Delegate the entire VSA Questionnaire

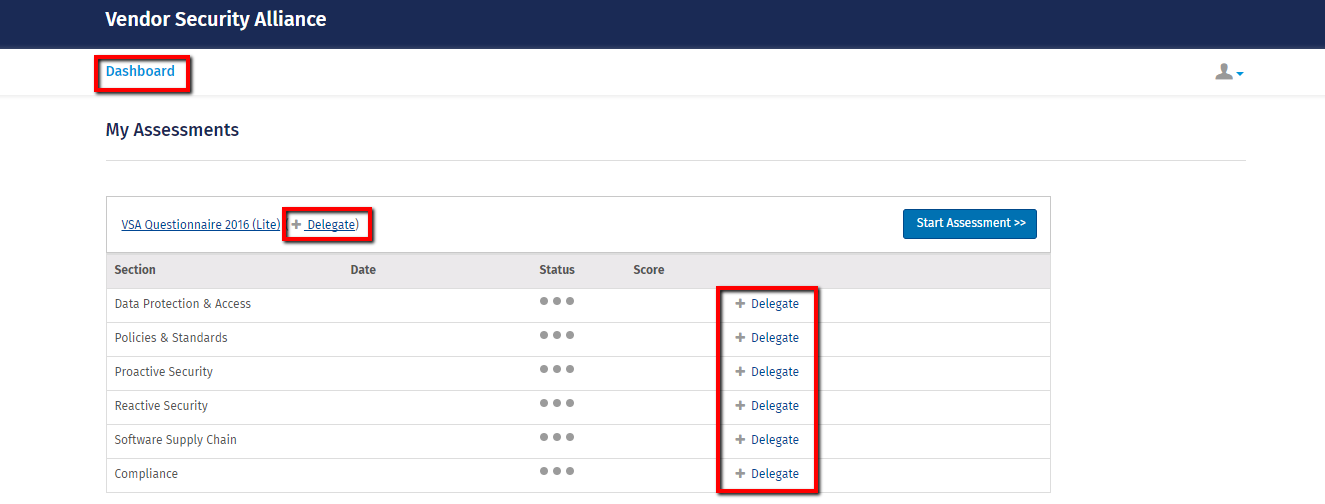pyautogui.click(x=324, y=225)
